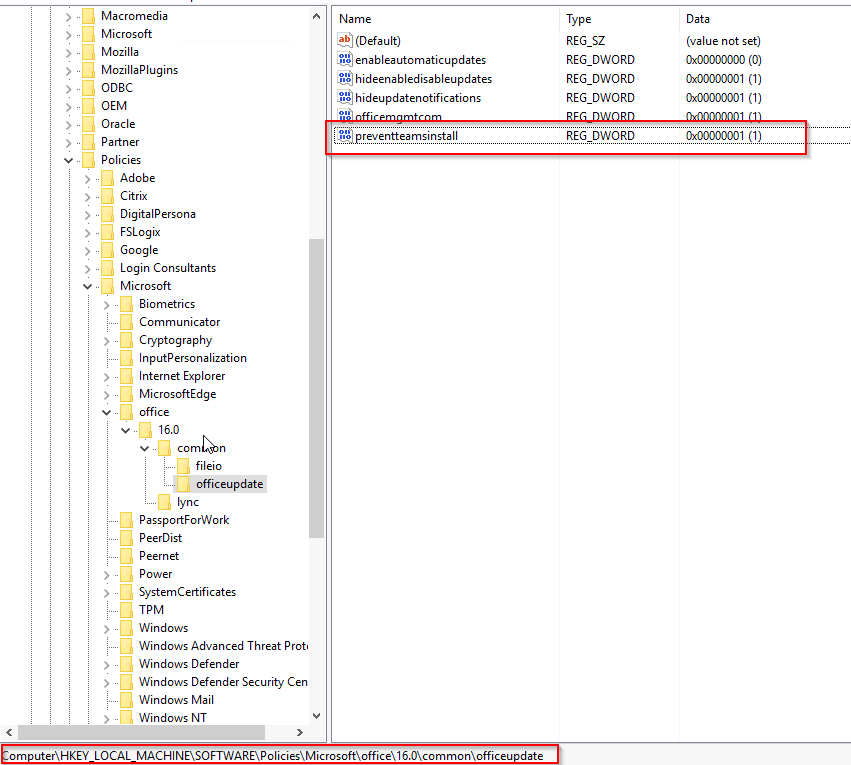
Task: Click the Communicator folder icon
Action: 126,322
